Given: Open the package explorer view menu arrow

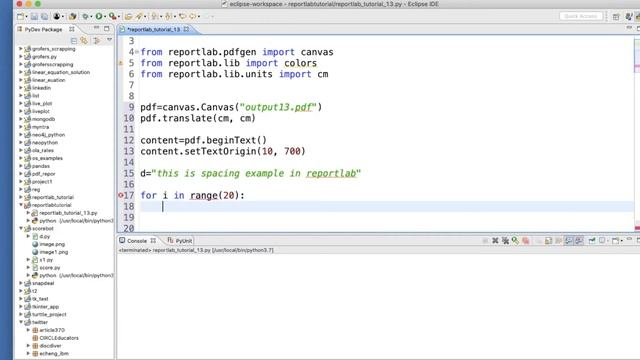Looking at the screenshot, I should coord(109,40).
